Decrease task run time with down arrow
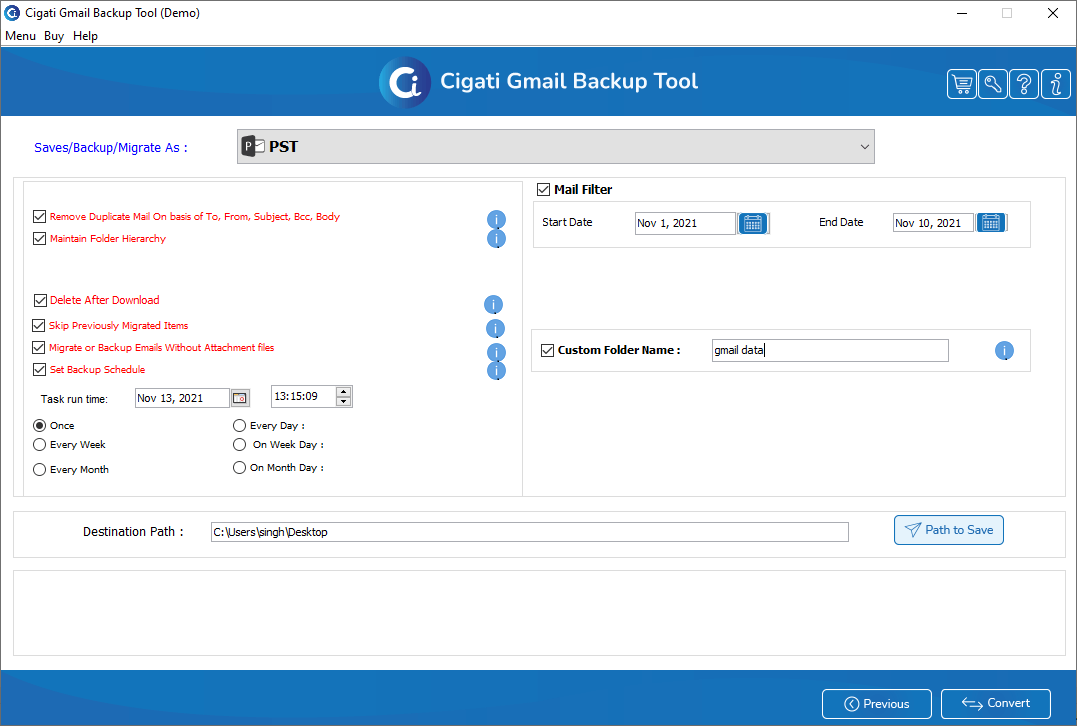The height and width of the screenshot is (726, 1077). [x=343, y=401]
